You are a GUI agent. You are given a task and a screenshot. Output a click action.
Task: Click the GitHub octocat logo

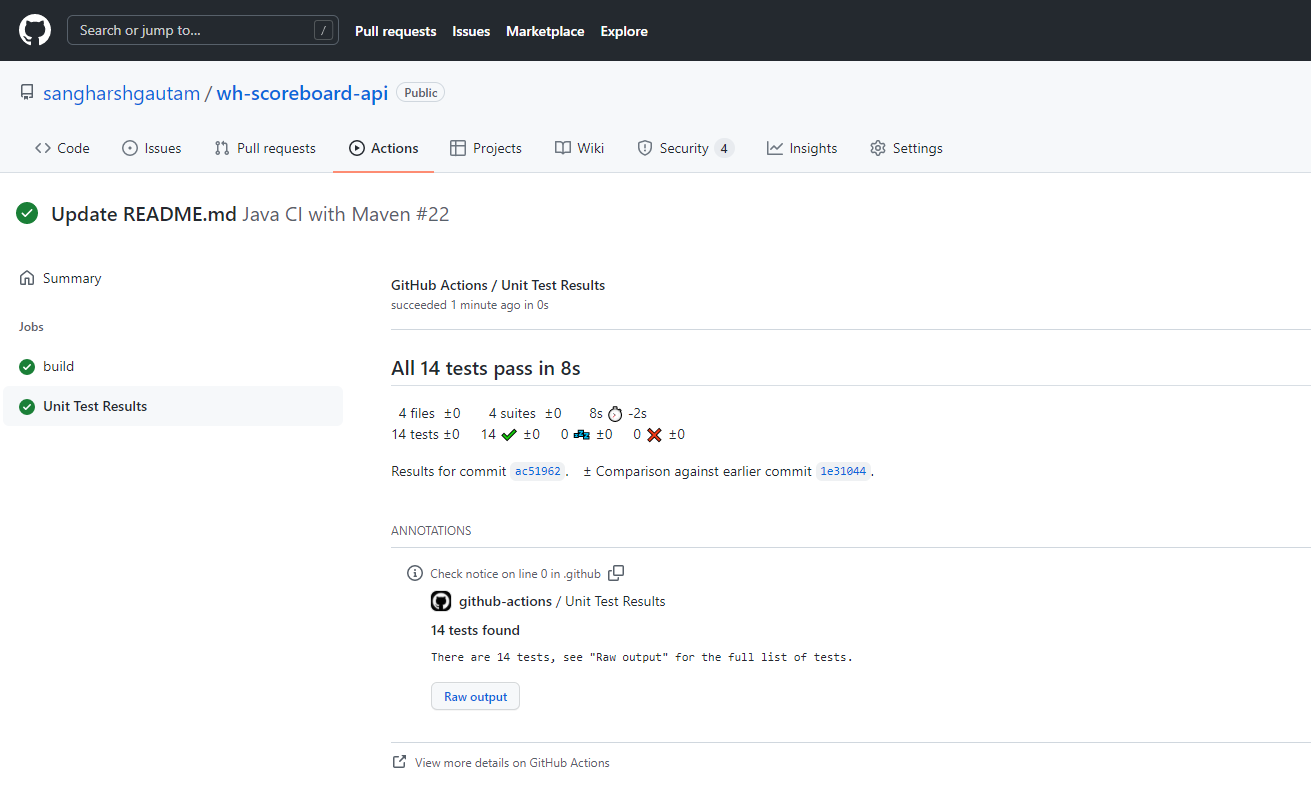[x=34, y=30]
